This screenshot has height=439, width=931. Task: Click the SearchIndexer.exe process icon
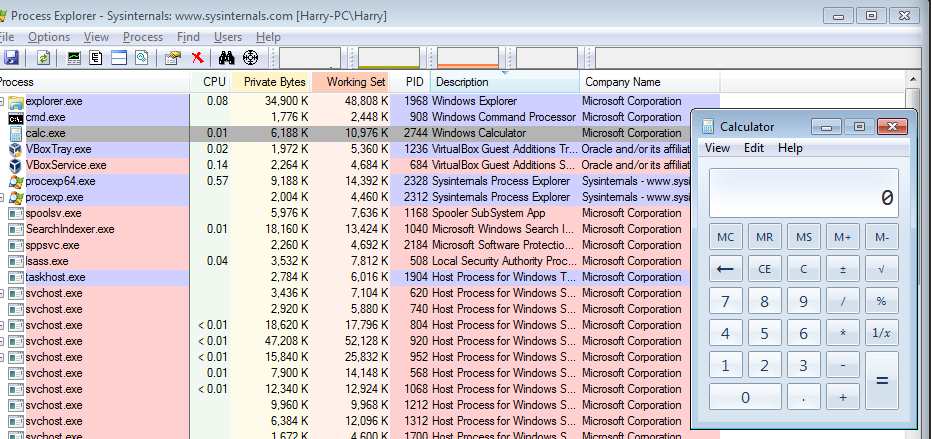pos(16,229)
